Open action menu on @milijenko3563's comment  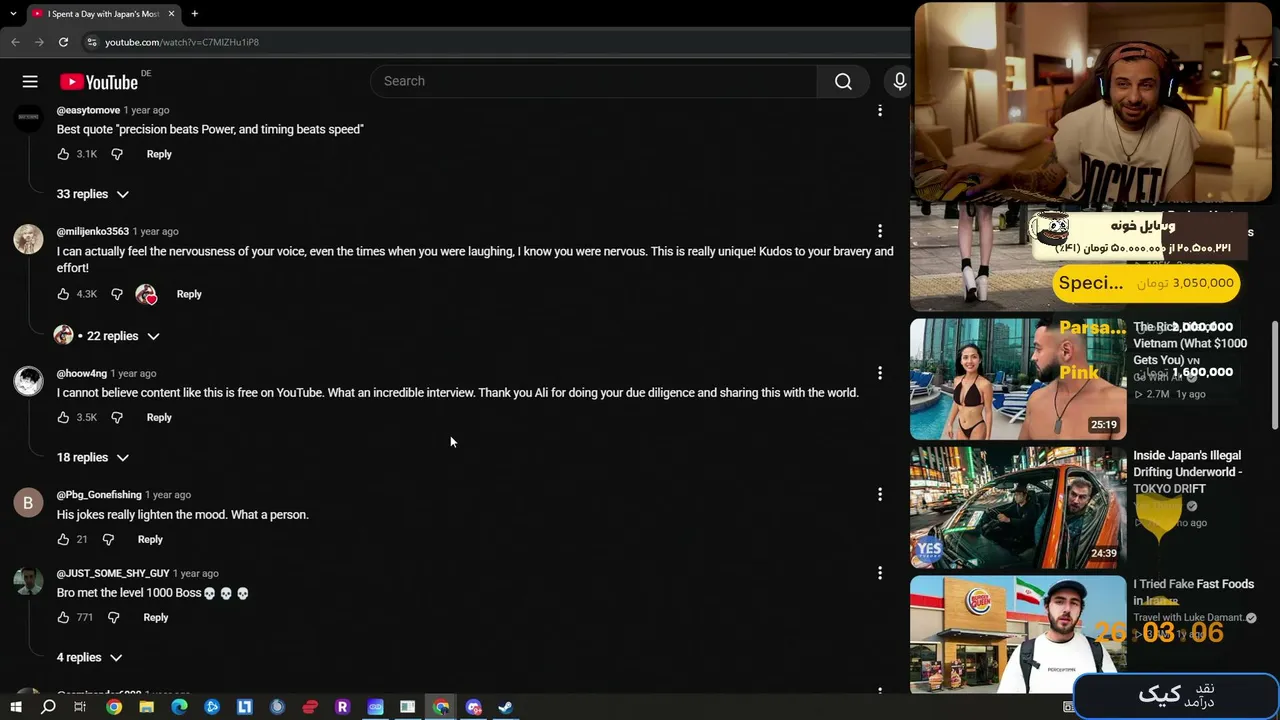click(880, 231)
